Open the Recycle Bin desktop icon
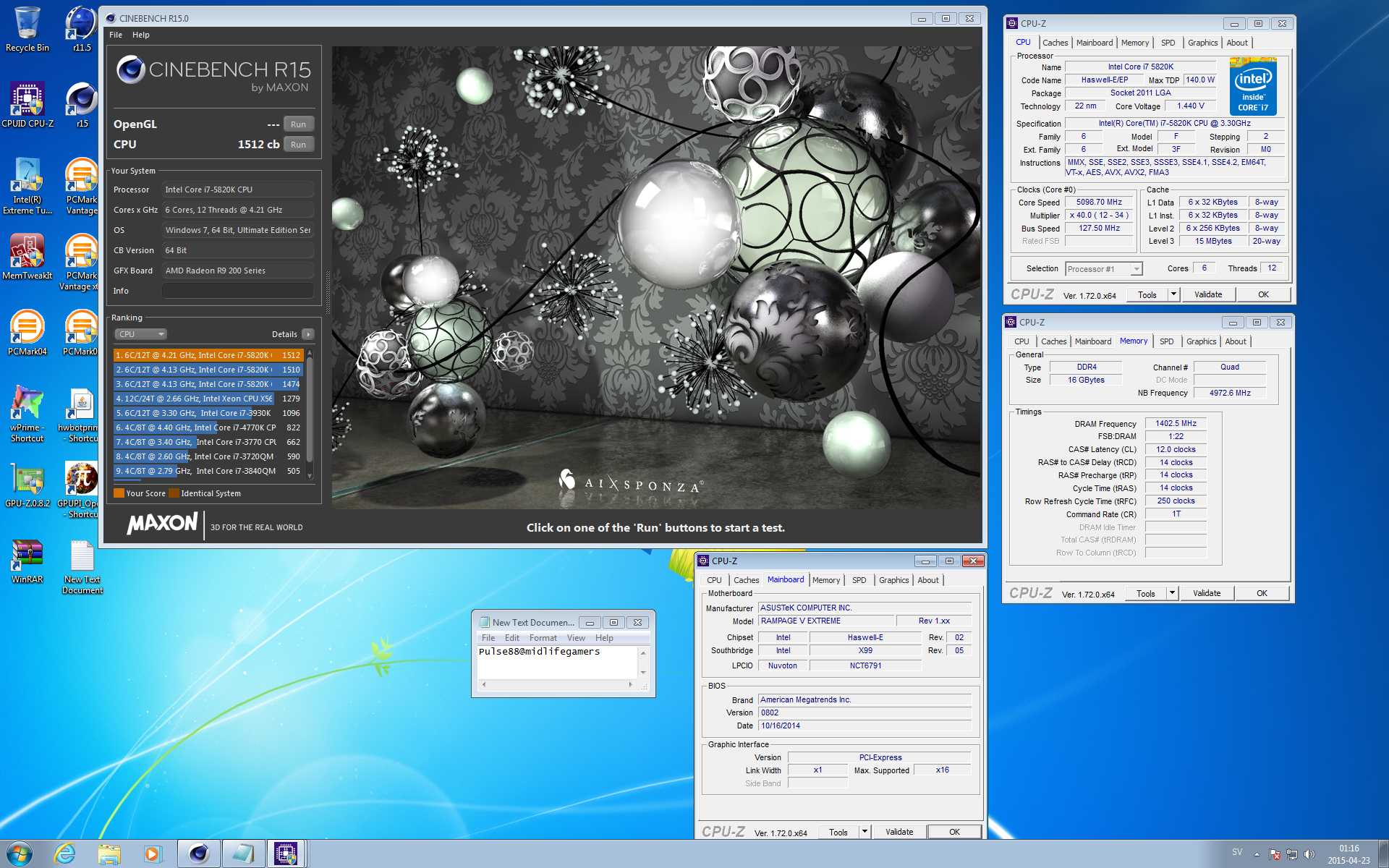Viewport: 1389px width, 868px height. [x=27, y=29]
